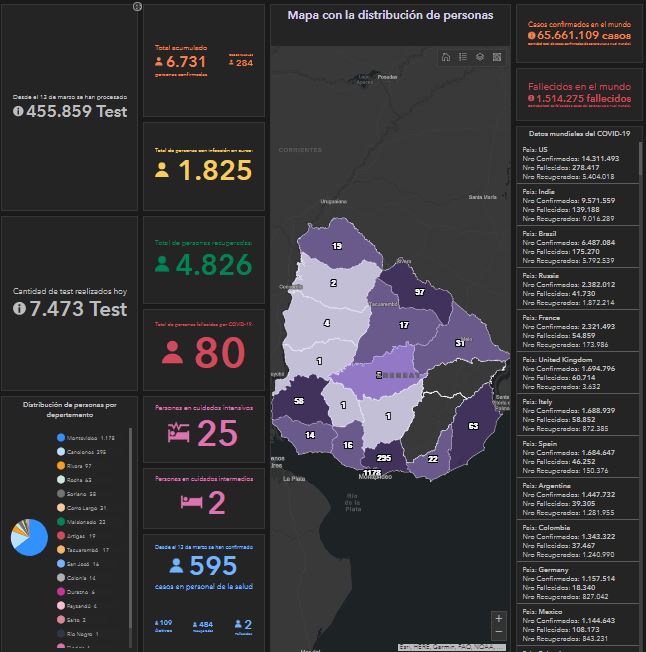Click the large blue pie chart slice
The height and width of the screenshot is (652, 646).
pyautogui.click(x=32, y=540)
